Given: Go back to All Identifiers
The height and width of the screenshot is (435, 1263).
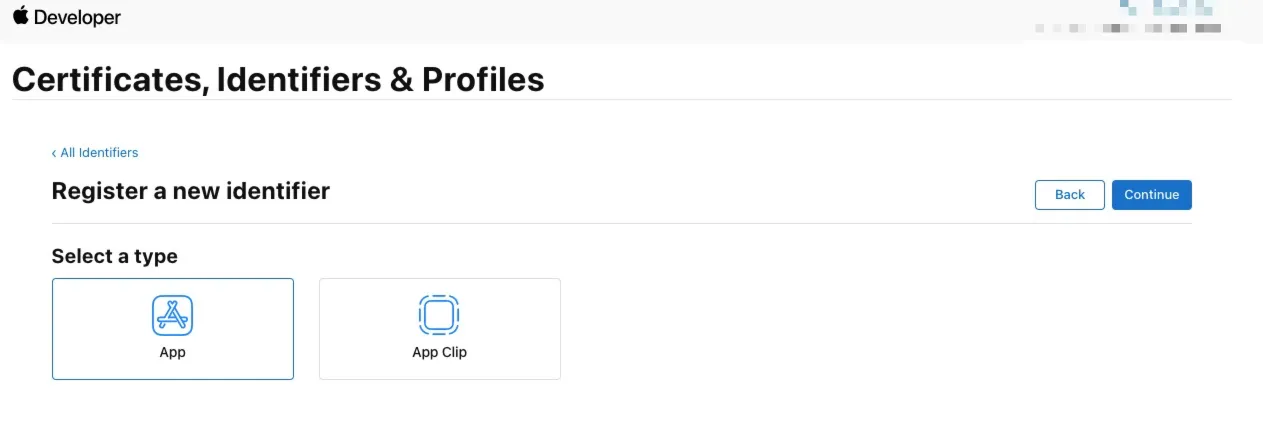Looking at the screenshot, I should click(x=98, y=153).
